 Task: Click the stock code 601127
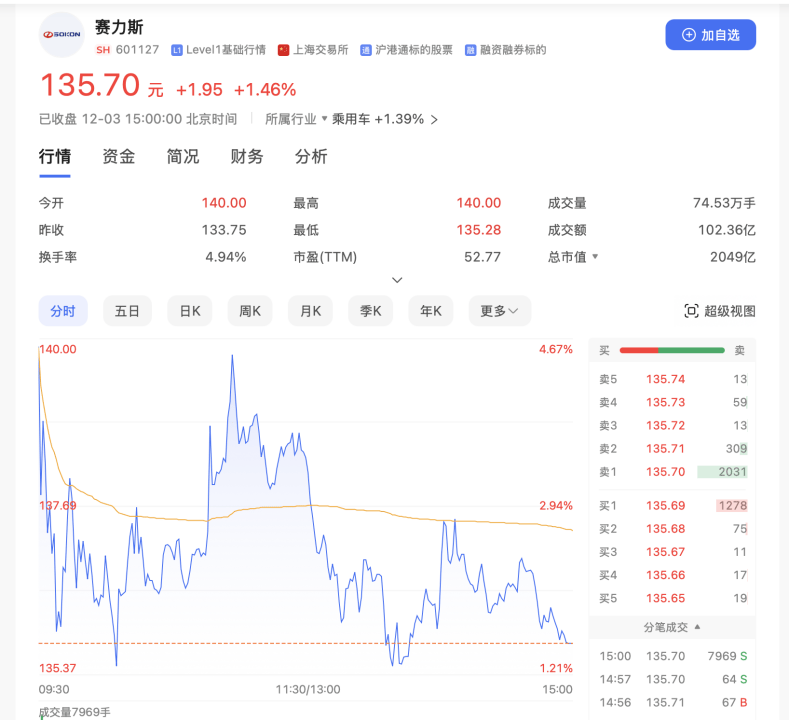coord(137,50)
